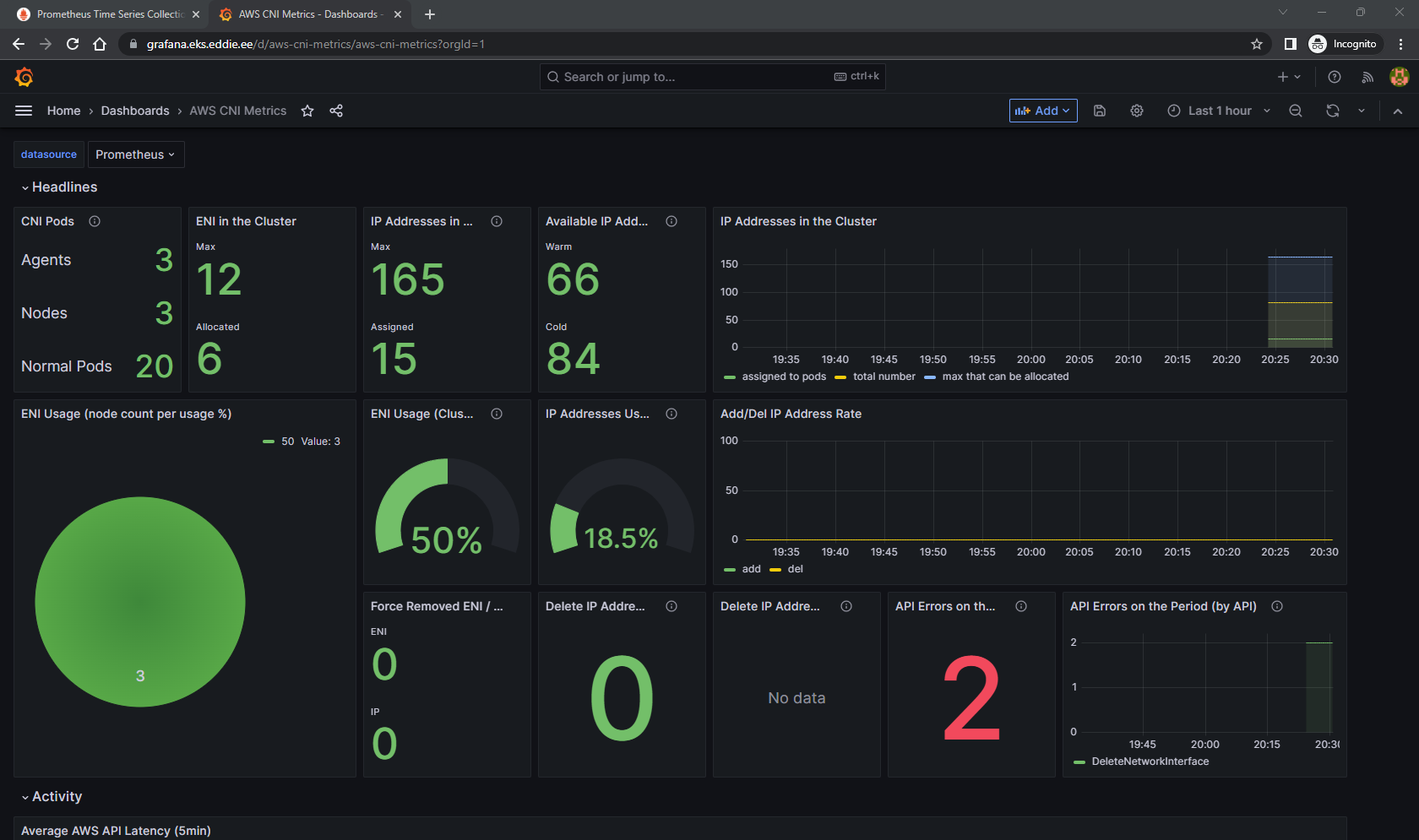Show info for IP Addresses Us... panel
The width and height of the screenshot is (1419, 840).
[671, 414]
